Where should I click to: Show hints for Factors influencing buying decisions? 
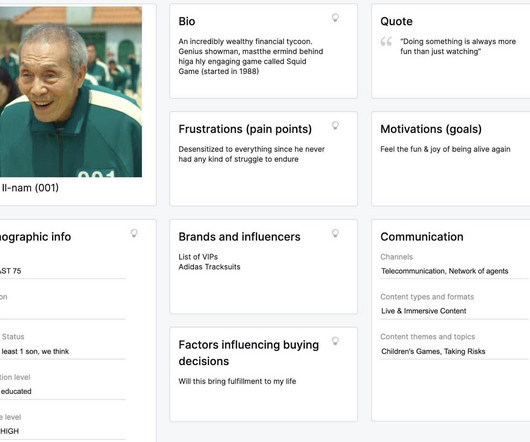pos(335,341)
